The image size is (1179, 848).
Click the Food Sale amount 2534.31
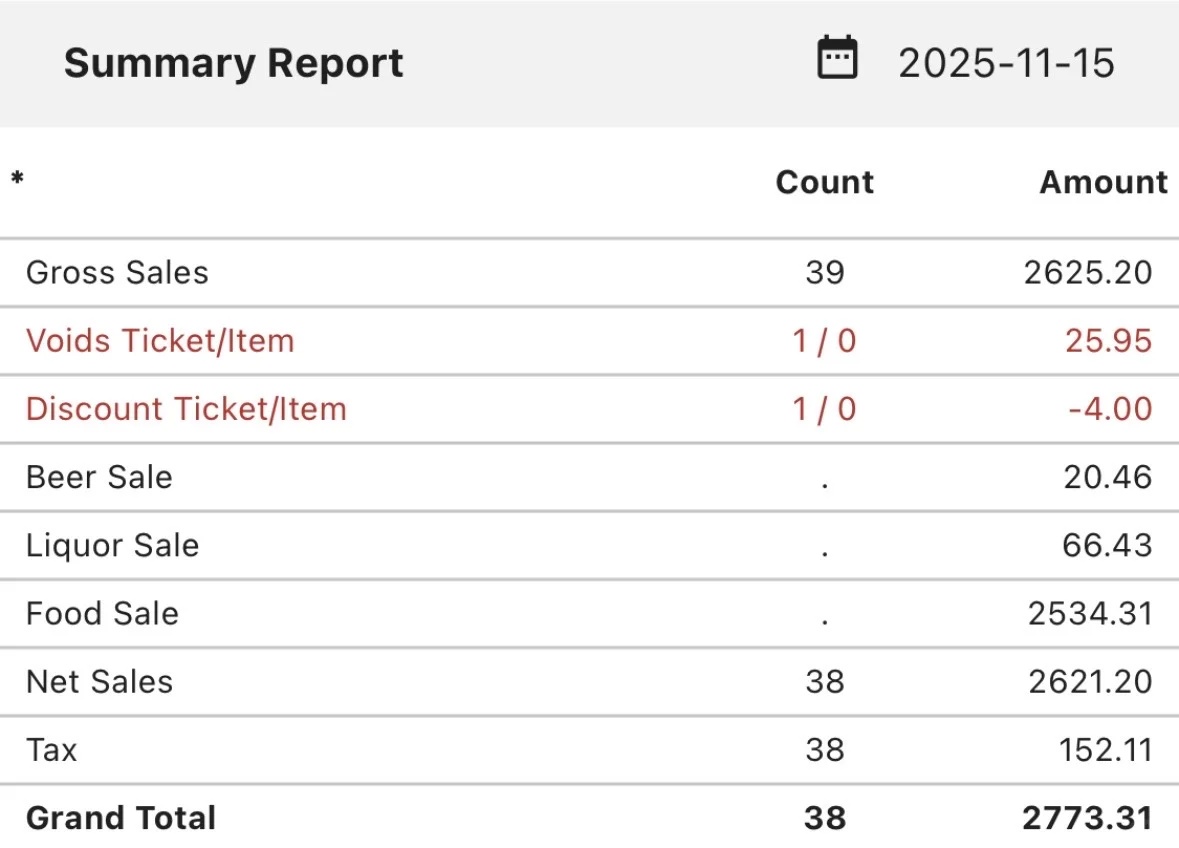tap(1089, 613)
